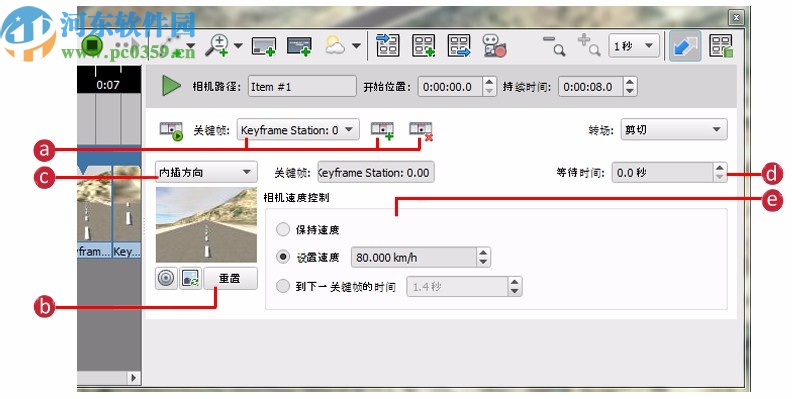Zoom in the timeline with plus magnifier

(589, 45)
